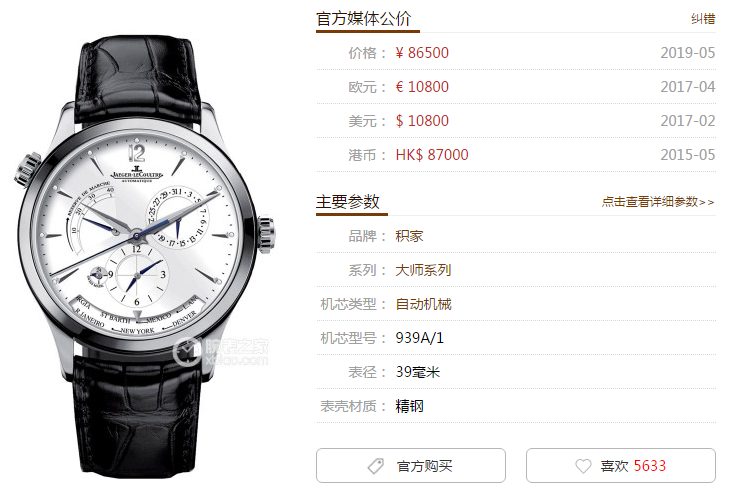
Task: Open the 积家 brand link
Action: pos(409,236)
